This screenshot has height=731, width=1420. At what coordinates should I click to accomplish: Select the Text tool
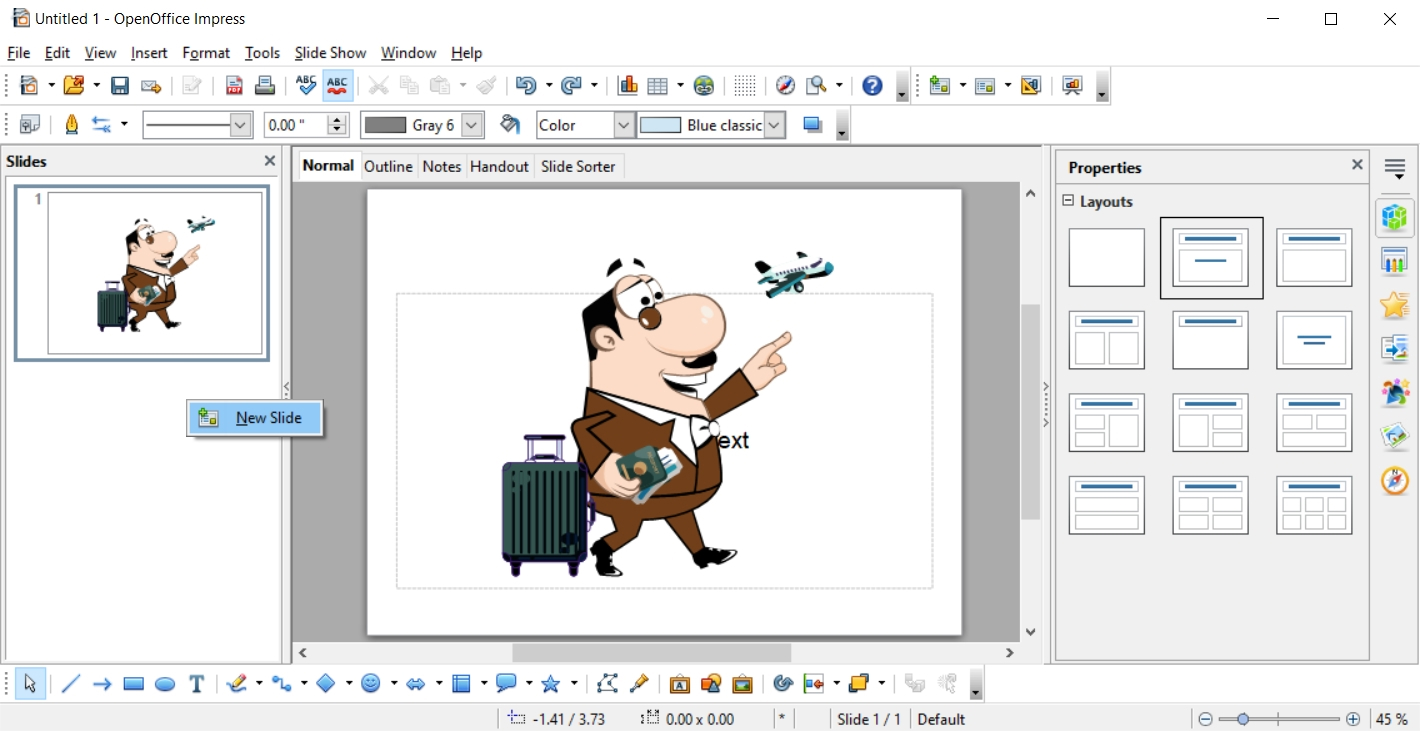[x=197, y=684]
